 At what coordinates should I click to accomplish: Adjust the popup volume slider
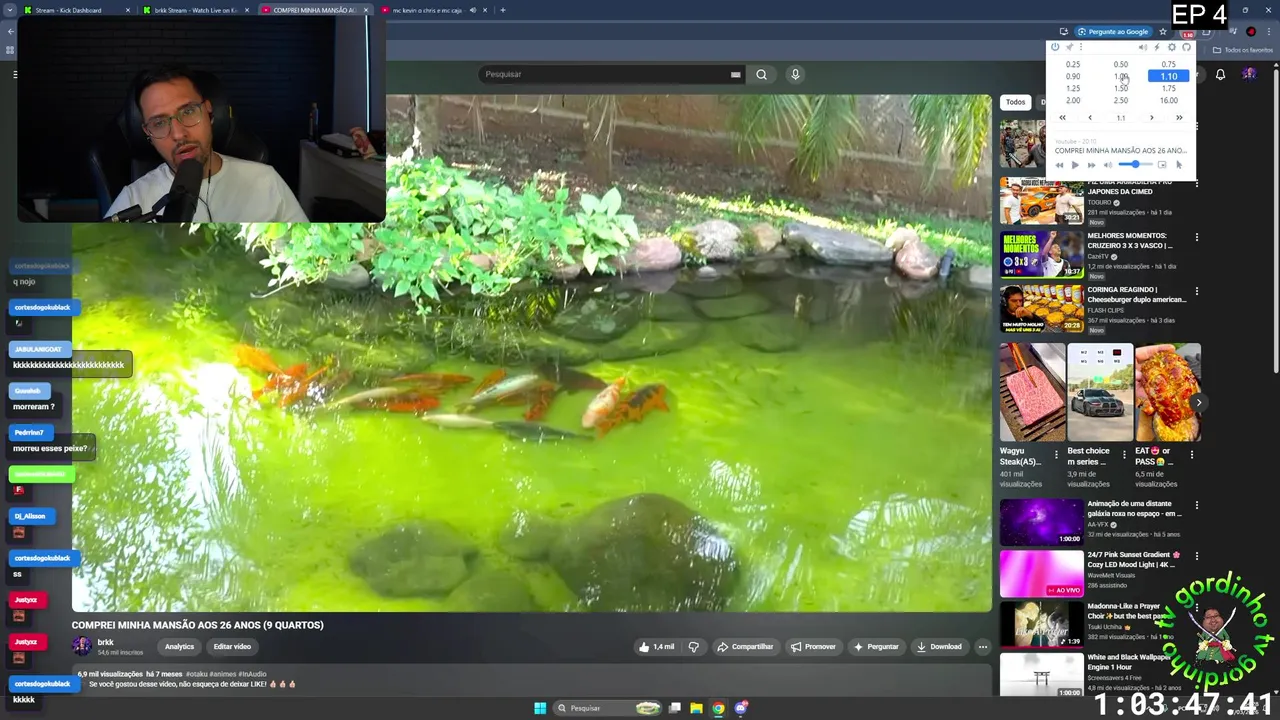(x=1135, y=165)
